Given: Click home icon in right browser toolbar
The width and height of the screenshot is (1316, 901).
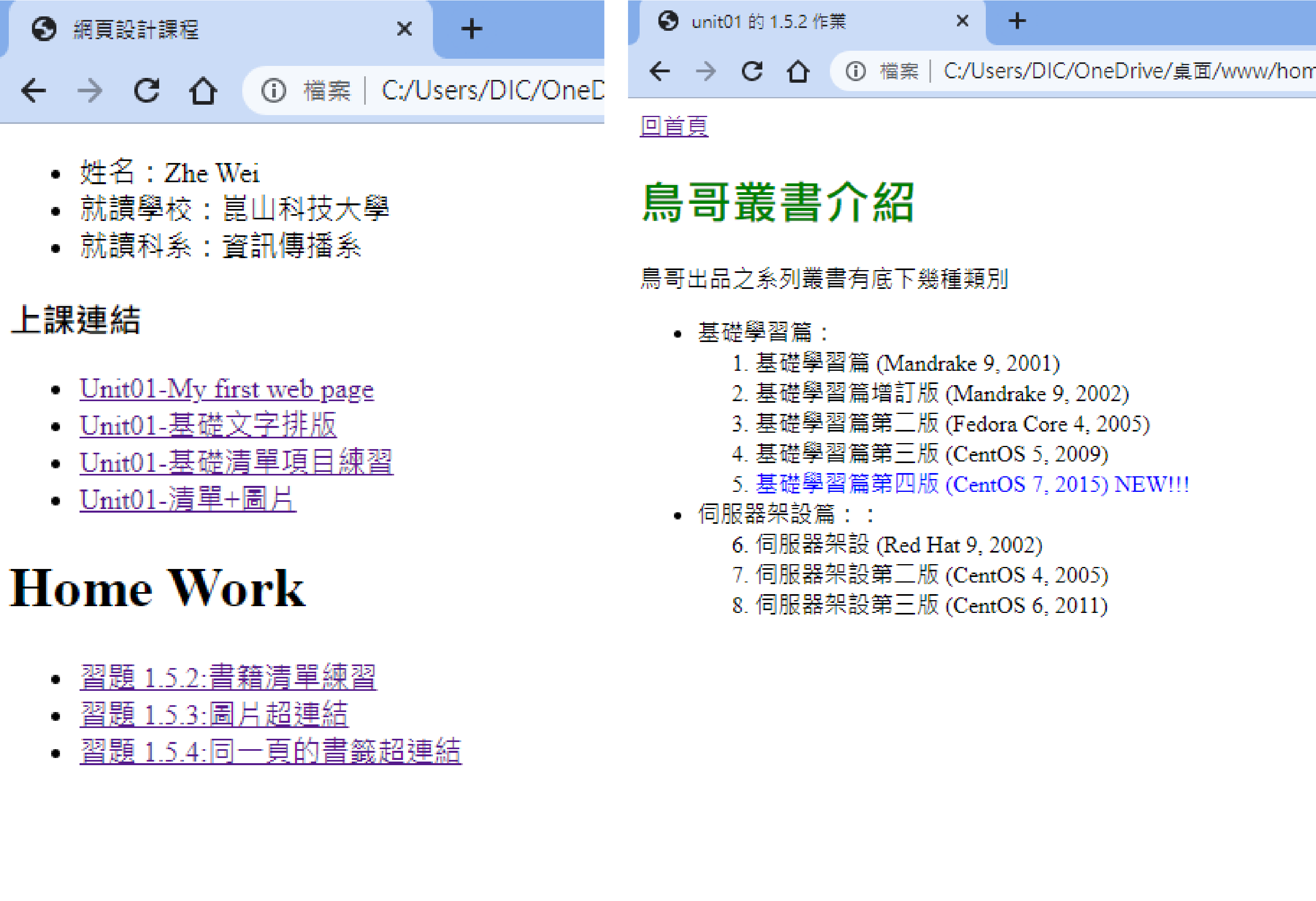Looking at the screenshot, I should 798,71.
